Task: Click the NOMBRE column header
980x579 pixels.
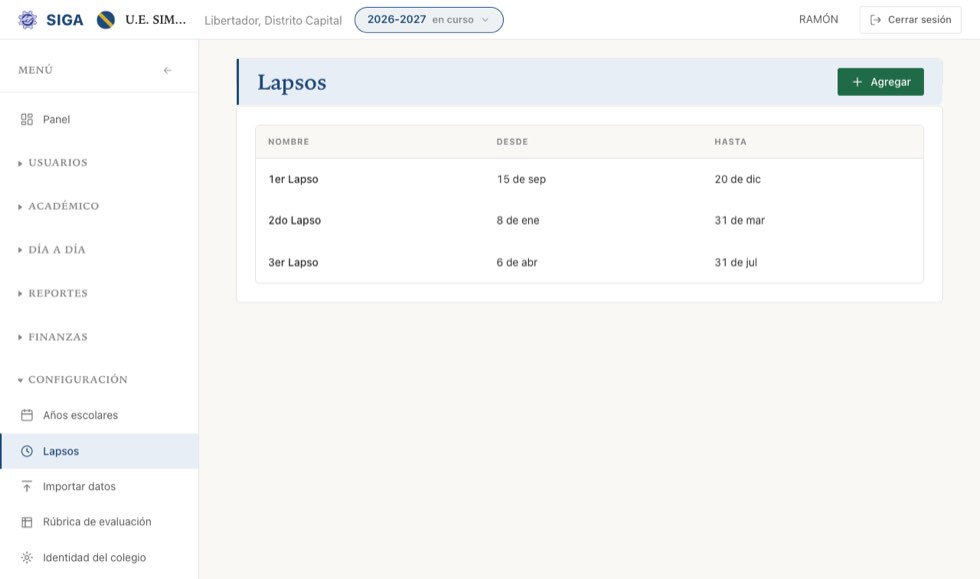Action: pyautogui.click(x=289, y=142)
